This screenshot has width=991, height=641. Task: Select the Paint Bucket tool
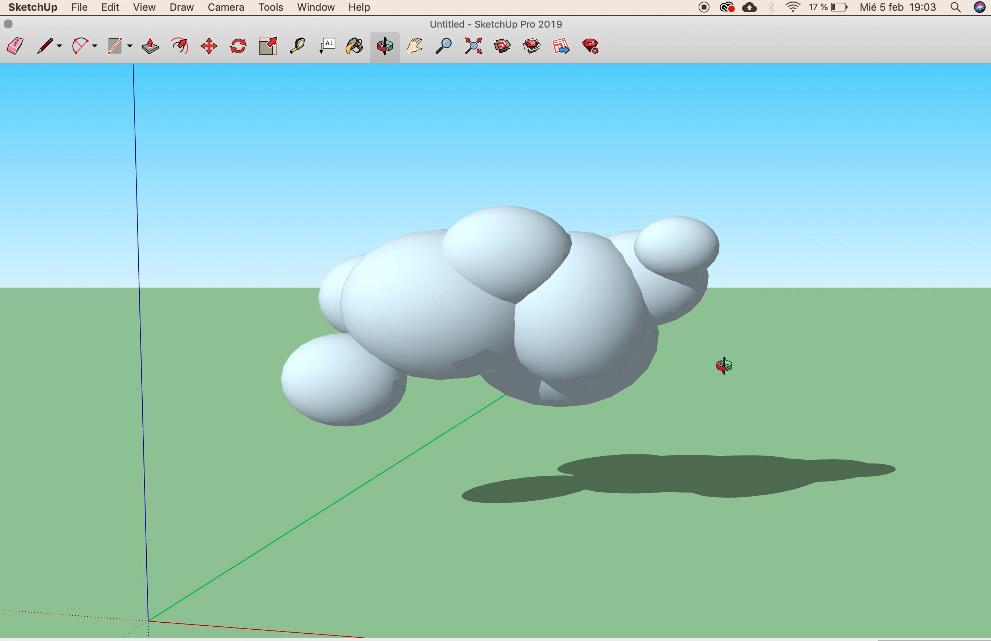tap(355, 46)
